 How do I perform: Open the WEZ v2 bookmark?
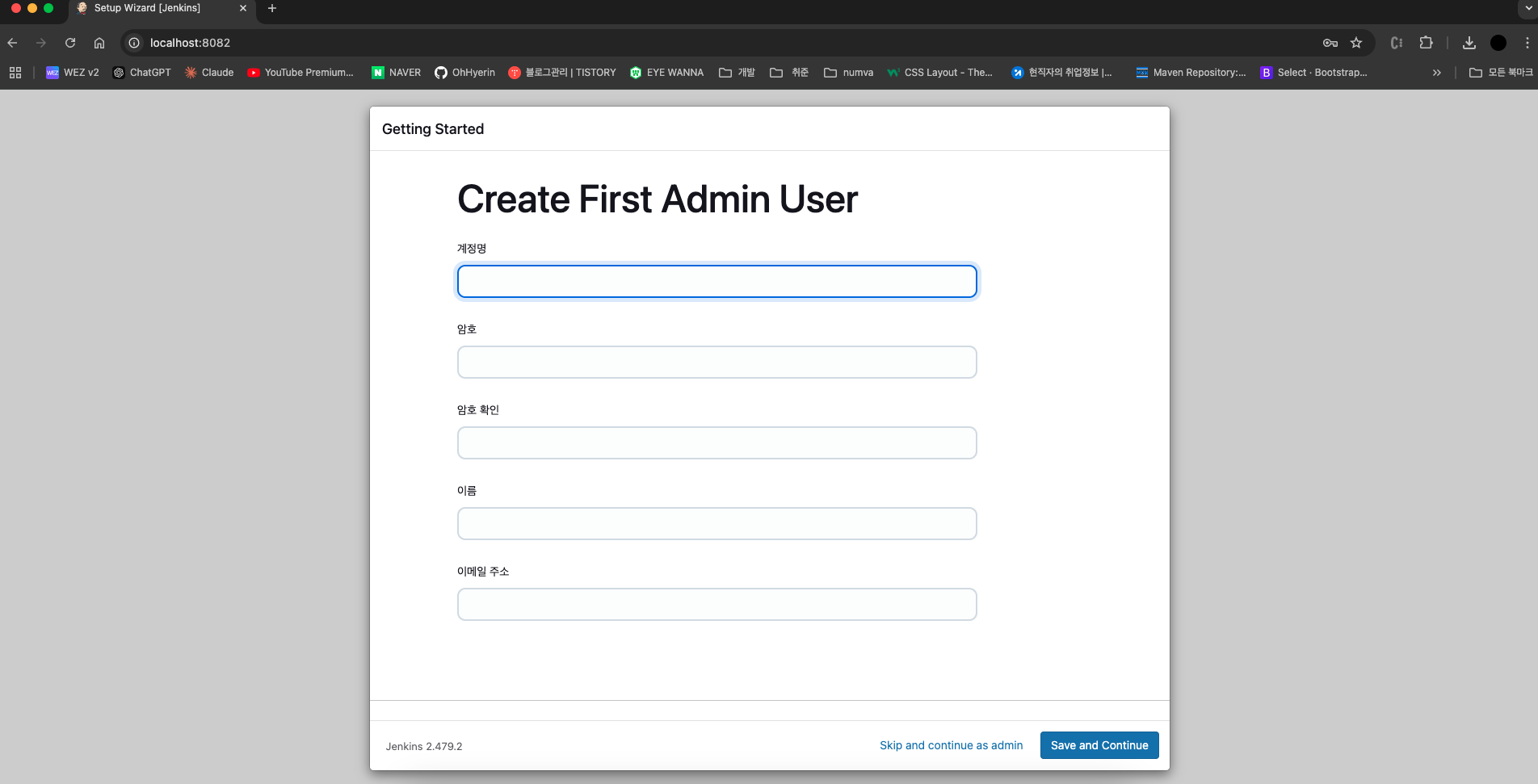73,73
